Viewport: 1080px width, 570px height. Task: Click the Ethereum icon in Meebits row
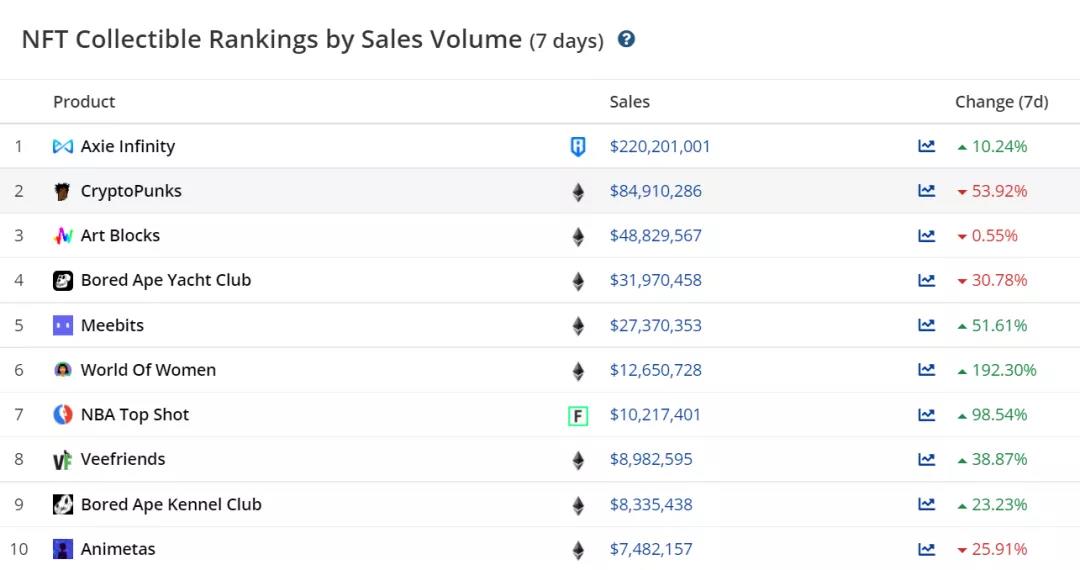[x=578, y=326]
